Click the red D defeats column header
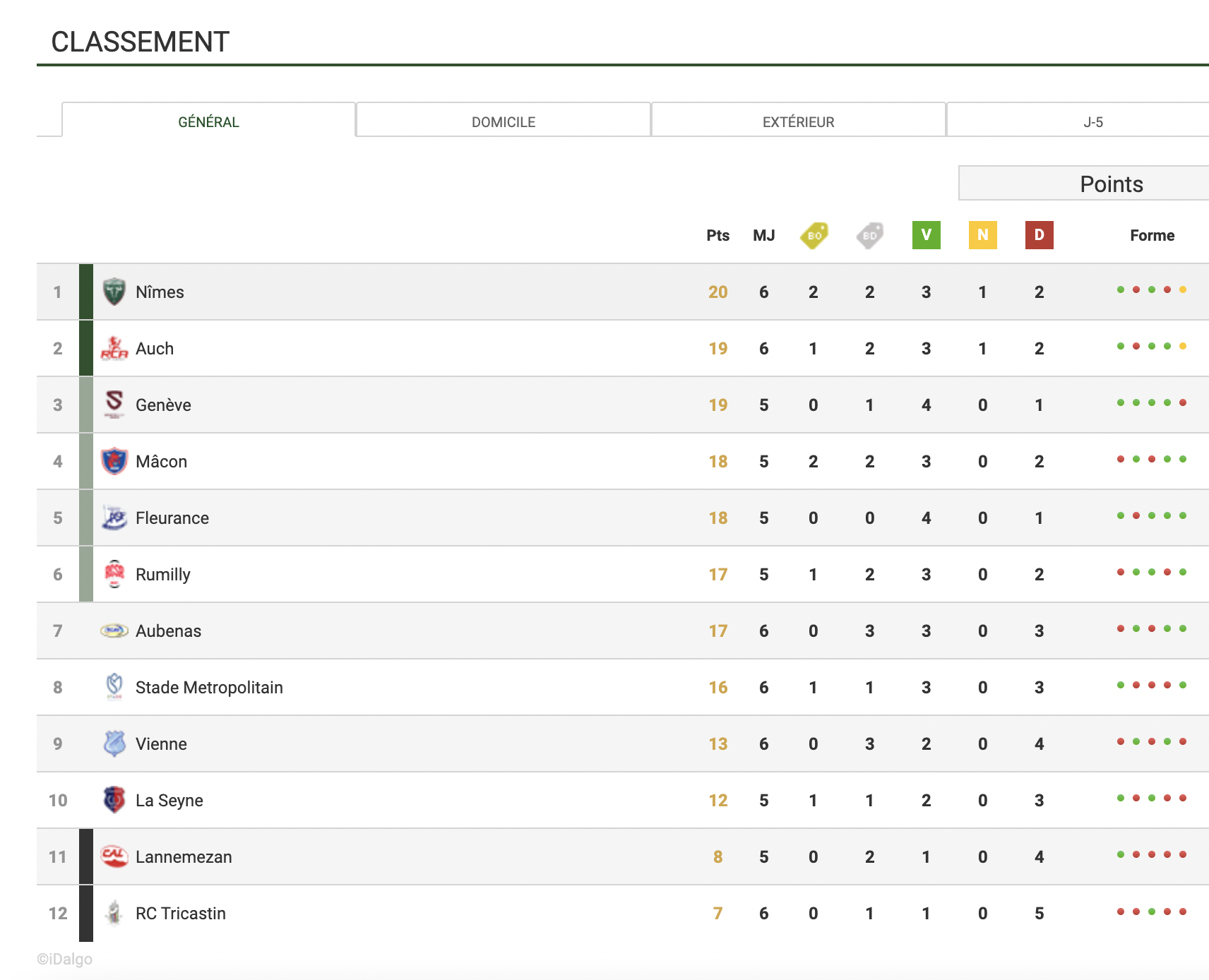 (1039, 235)
